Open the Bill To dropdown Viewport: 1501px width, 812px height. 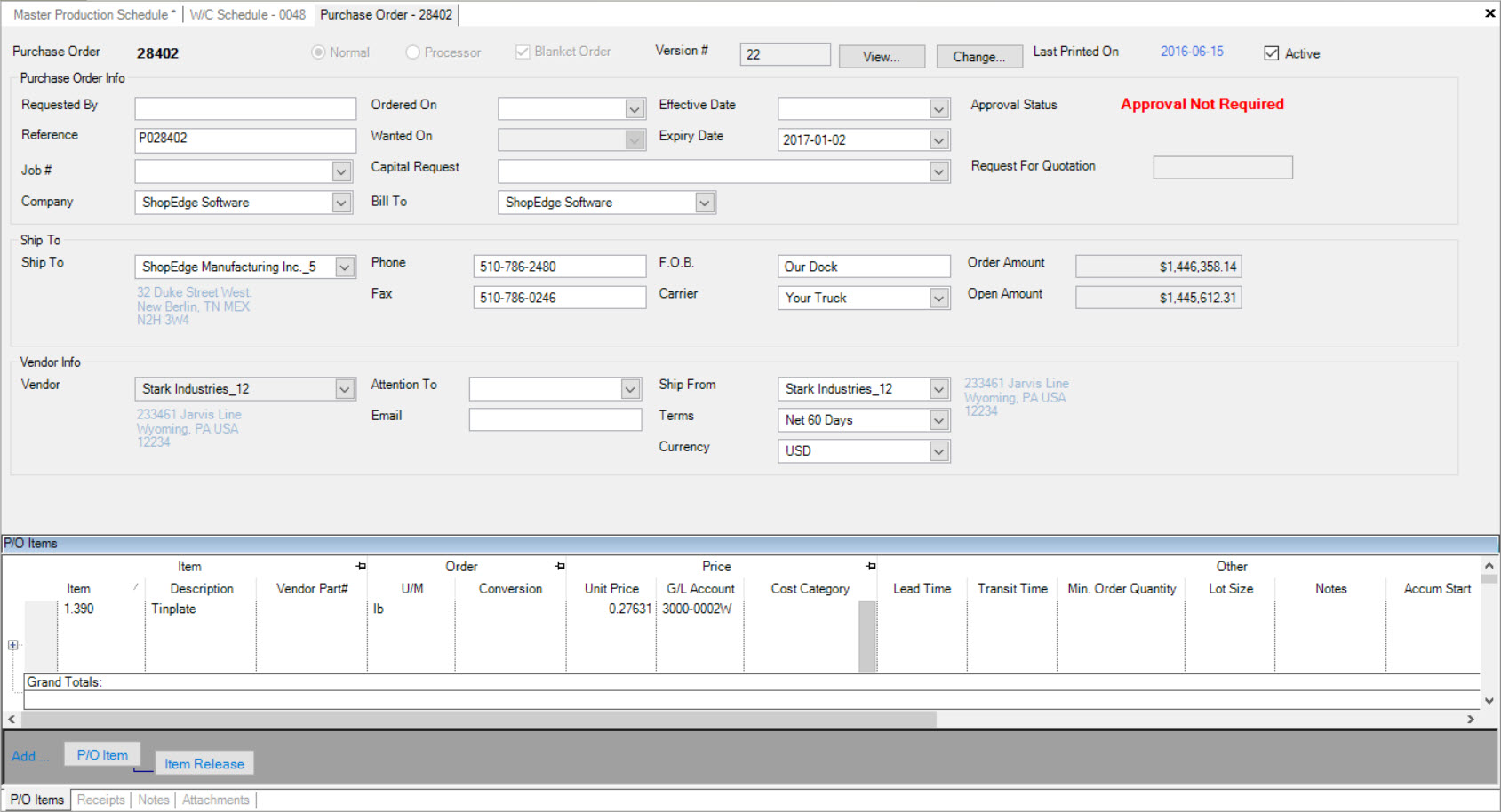click(705, 203)
